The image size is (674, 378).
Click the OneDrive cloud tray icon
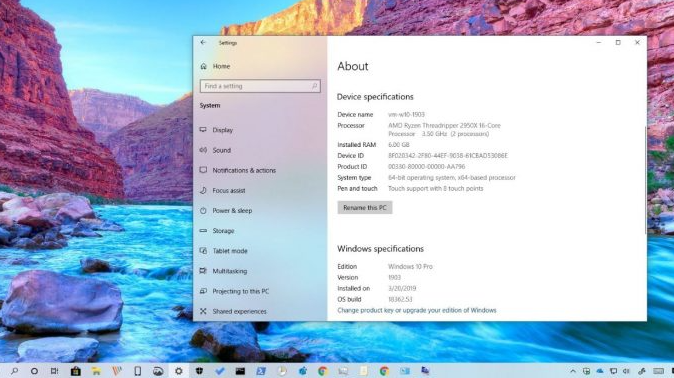click(x=600, y=371)
